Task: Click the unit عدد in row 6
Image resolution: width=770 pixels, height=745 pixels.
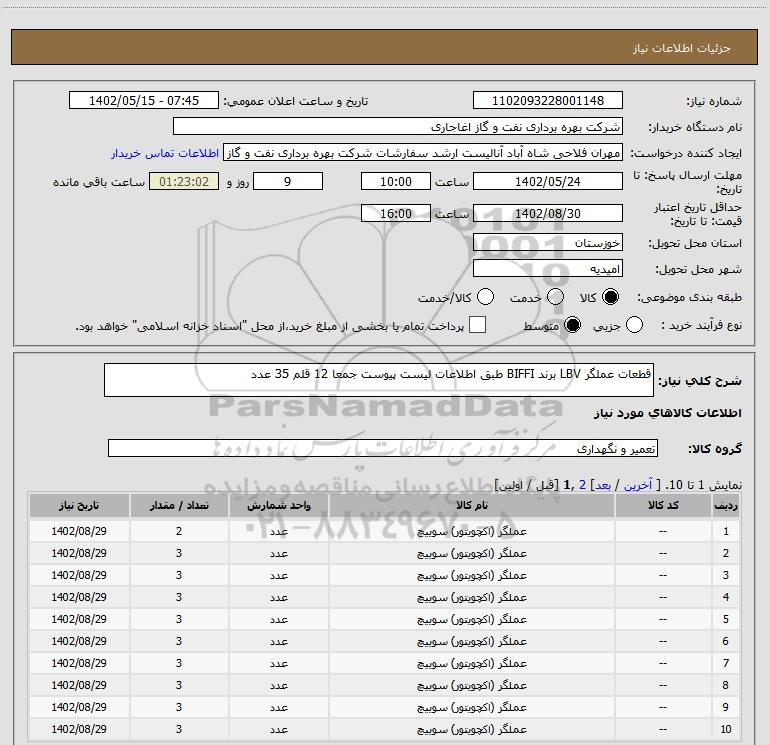Action: (x=278, y=641)
